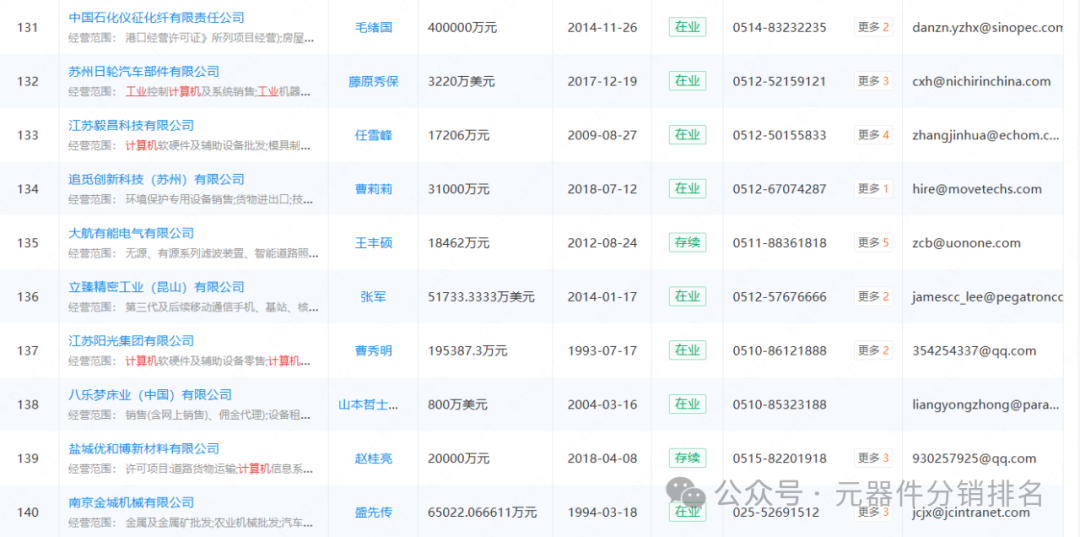Select date 2017-12-19
Image resolution: width=1080 pixels, height=537 pixels.
pyautogui.click(x=602, y=81)
